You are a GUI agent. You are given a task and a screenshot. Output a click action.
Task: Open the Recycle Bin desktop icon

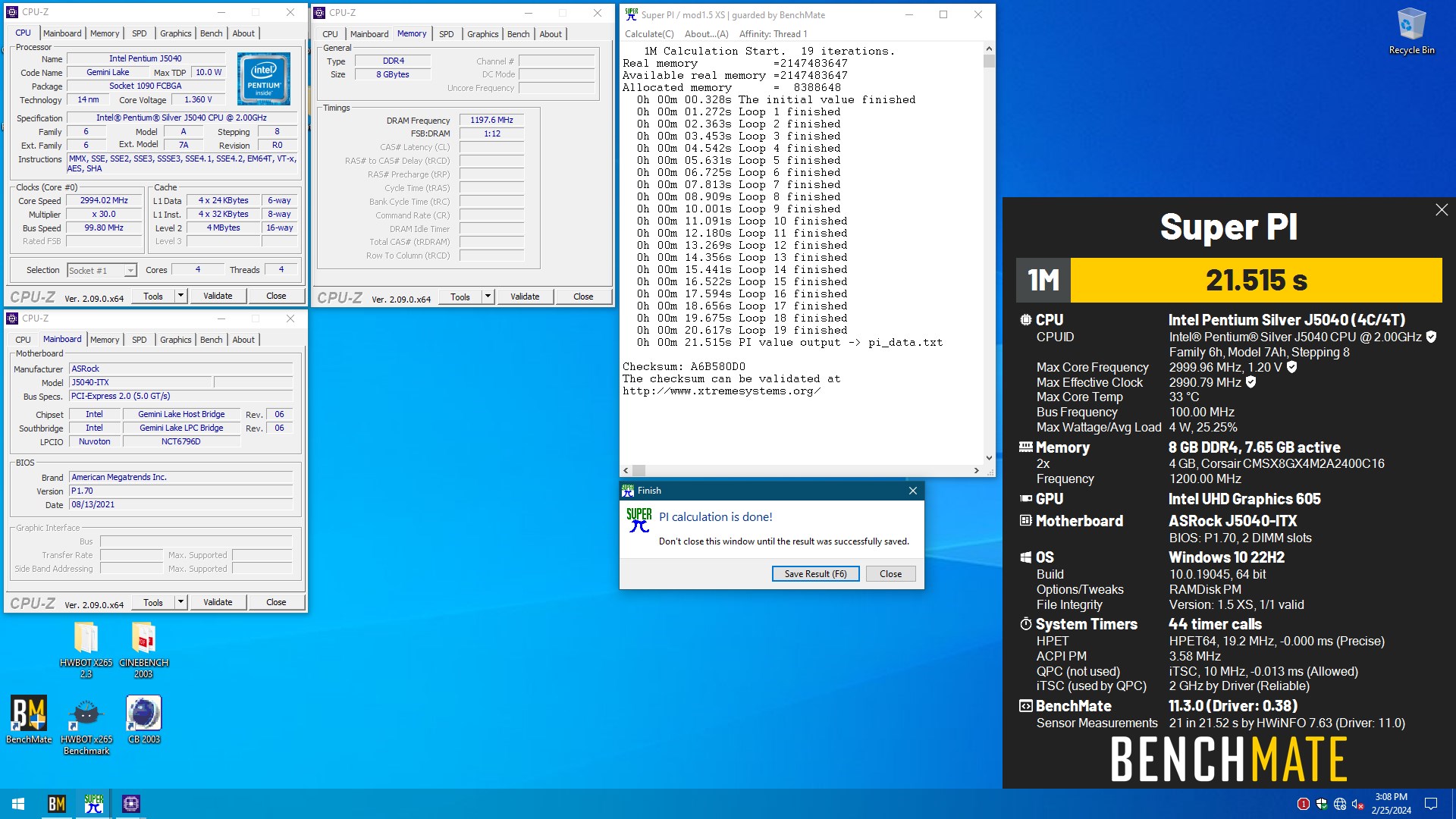pos(1410,32)
